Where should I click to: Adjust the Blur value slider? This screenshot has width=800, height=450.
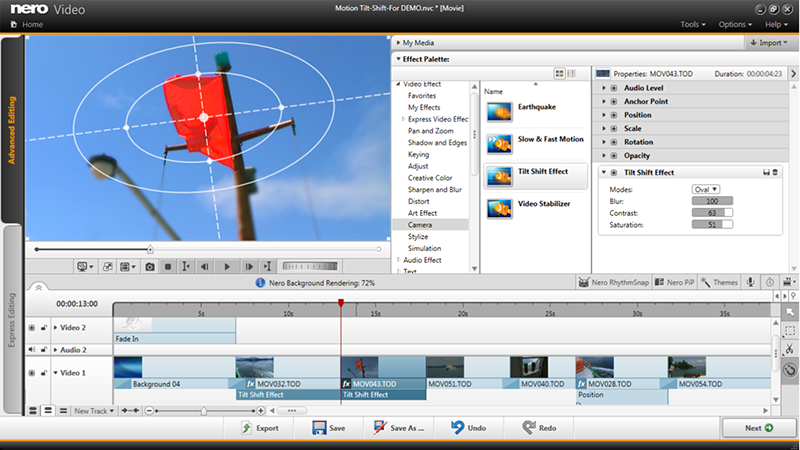pyautogui.click(x=712, y=201)
